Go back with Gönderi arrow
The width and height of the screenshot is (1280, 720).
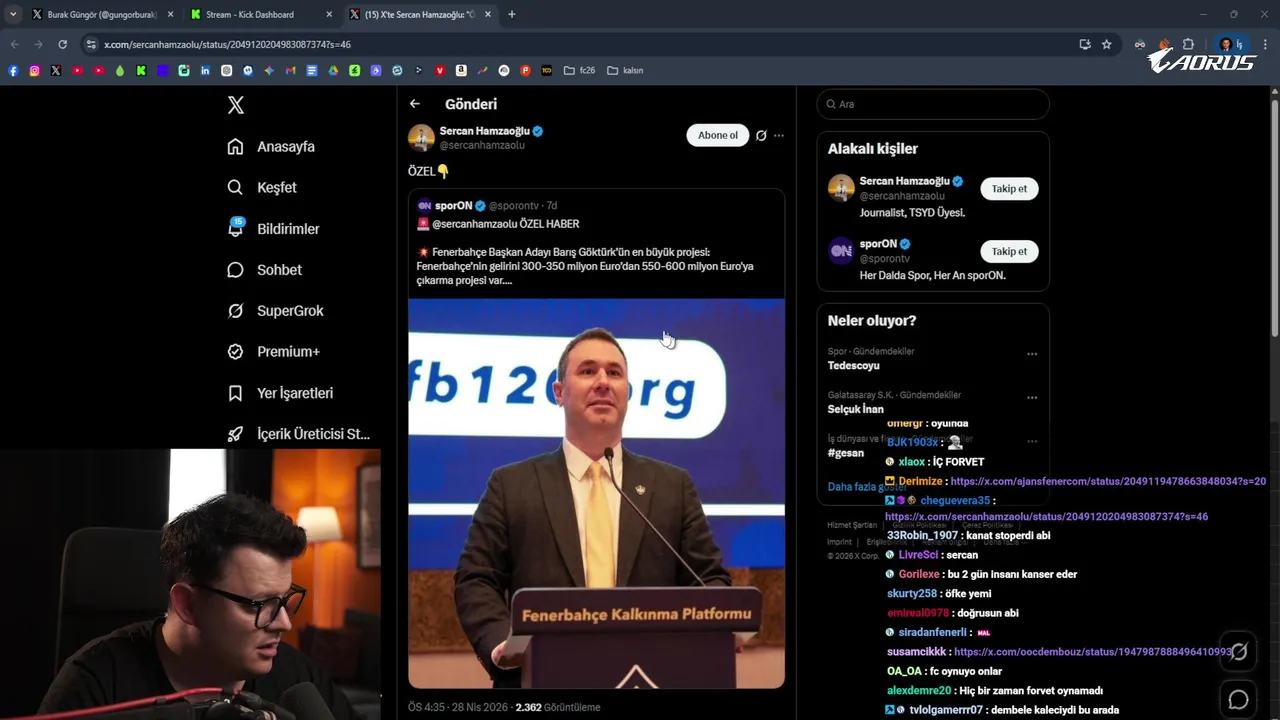(x=415, y=104)
